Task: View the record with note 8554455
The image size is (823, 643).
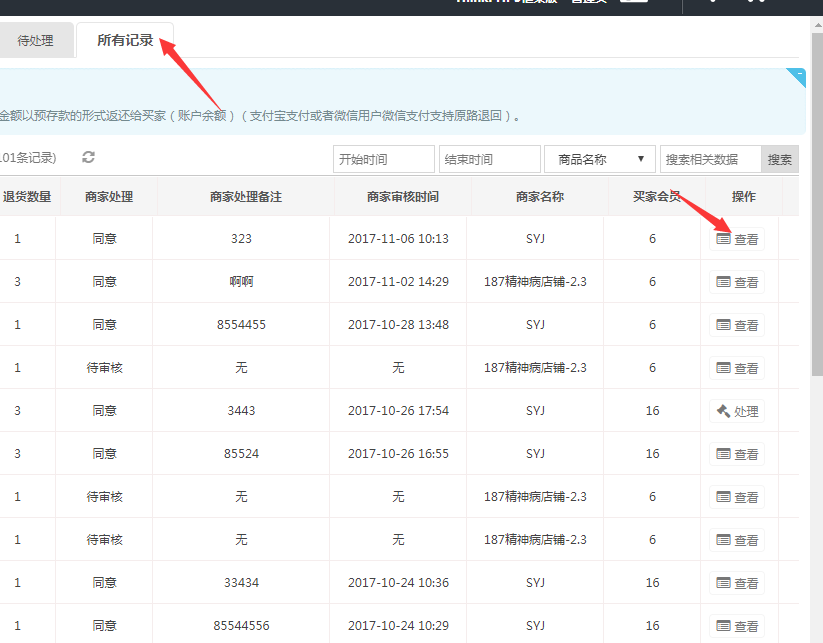Action: (x=737, y=325)
